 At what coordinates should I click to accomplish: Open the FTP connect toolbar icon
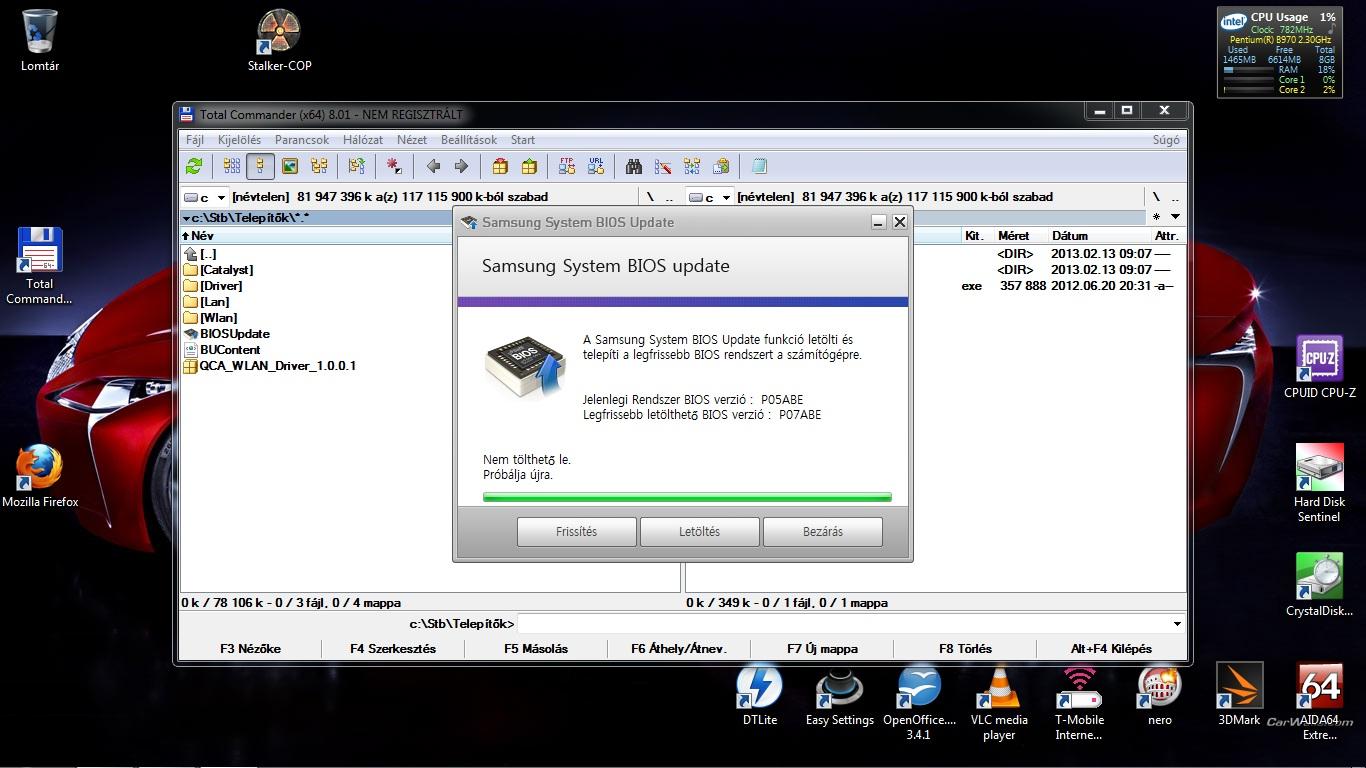[x=567, y=166]
